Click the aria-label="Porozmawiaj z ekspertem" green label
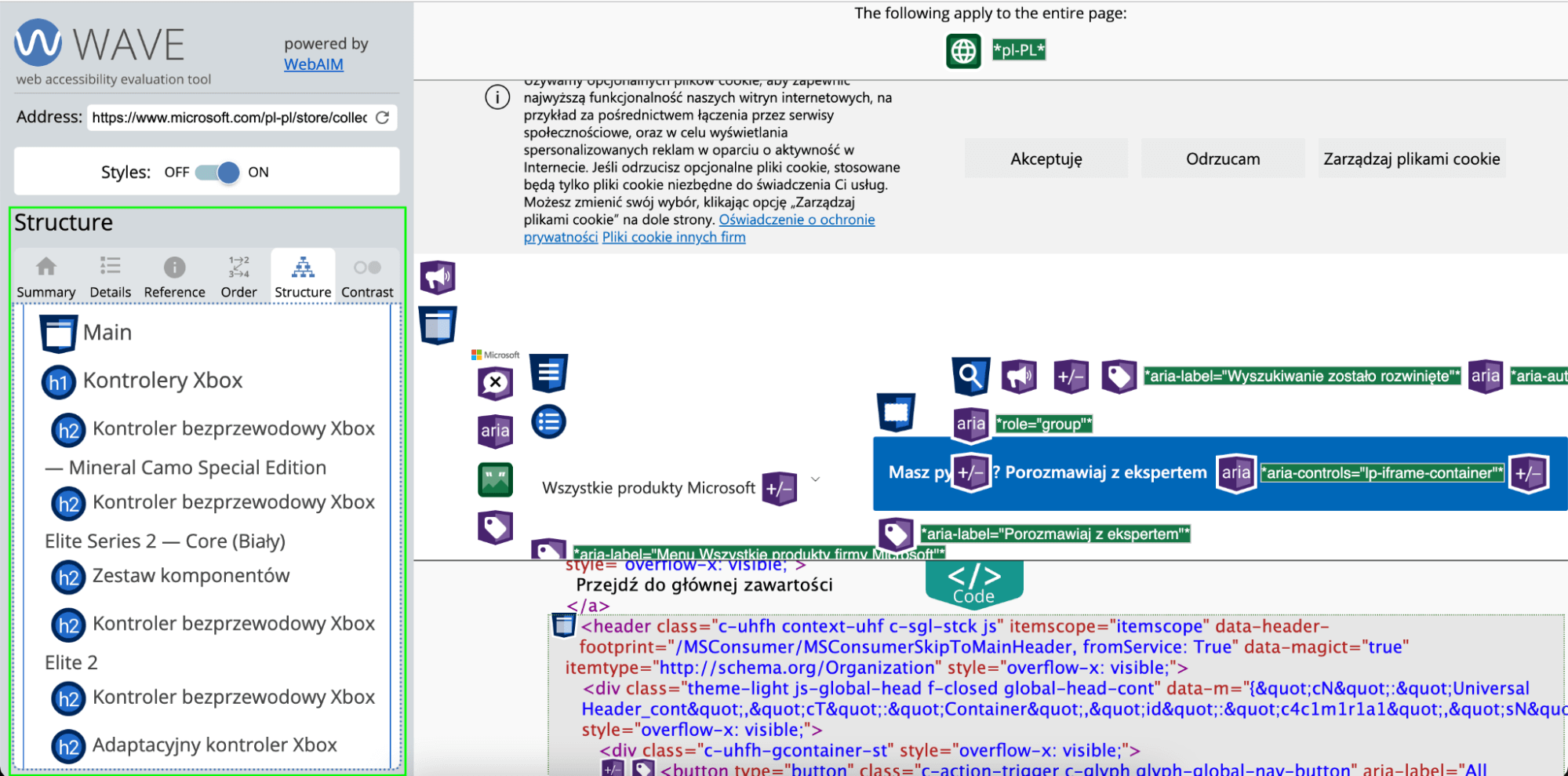This screenshot has height=776, width=1568. click(x=1055, y=534)
